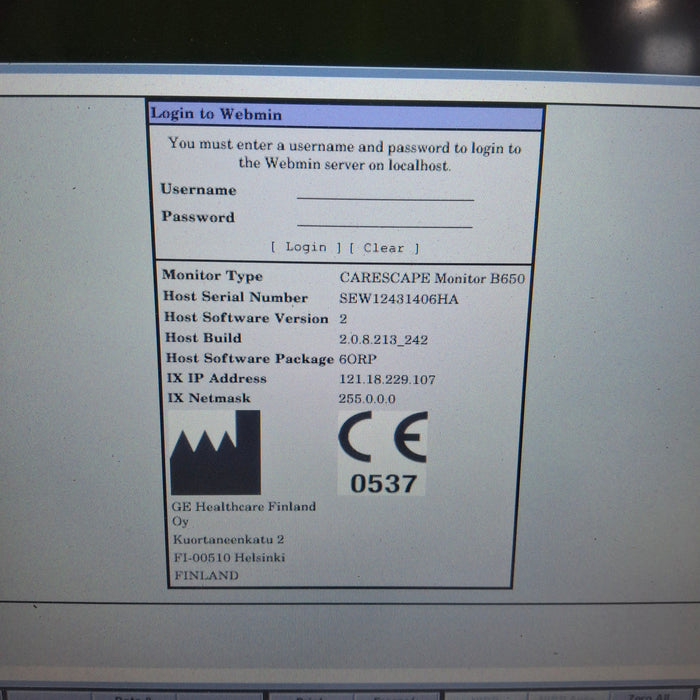Select the 'FI-00510 Helsinki' line
This screenshot has width=700, height=700.
click(x=229, y=557)
